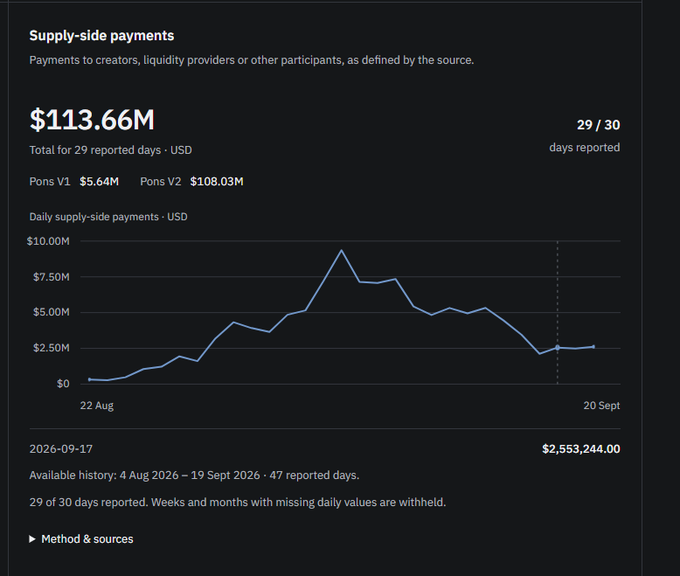680x576 pixels.
Task: Click the peak of the payments line
Action: (x=341, y=250)
